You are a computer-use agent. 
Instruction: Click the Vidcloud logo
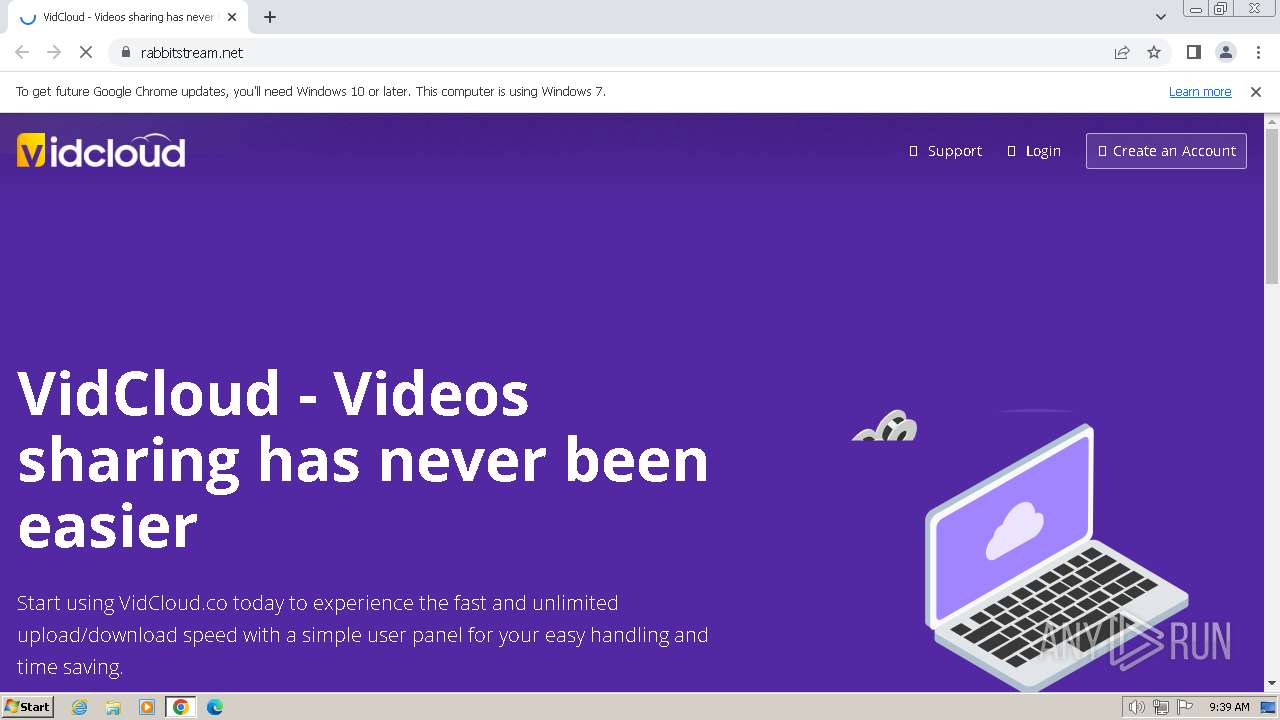point(101,150)
